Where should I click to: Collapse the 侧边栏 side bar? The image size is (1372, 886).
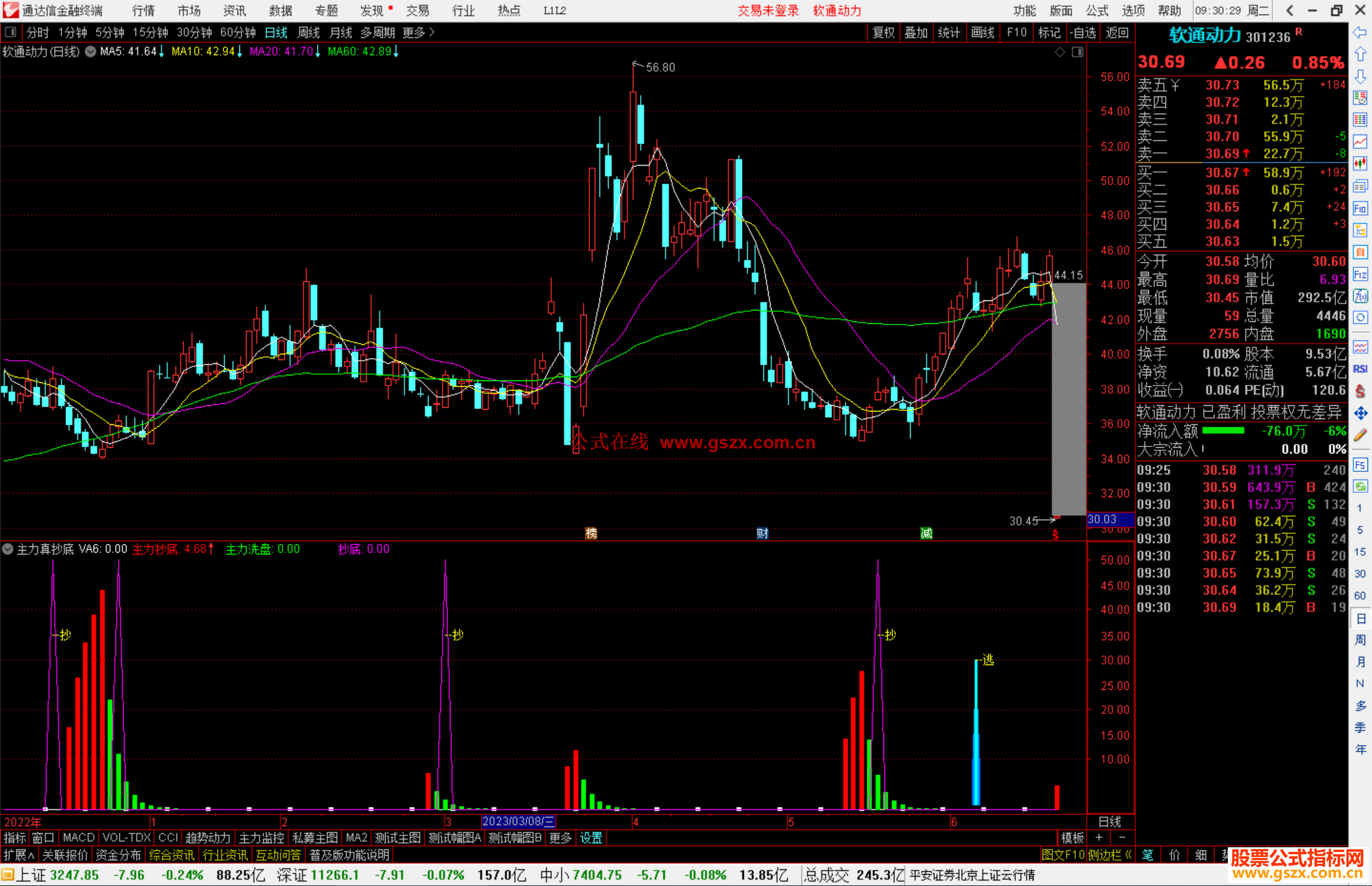point(1109,855)
